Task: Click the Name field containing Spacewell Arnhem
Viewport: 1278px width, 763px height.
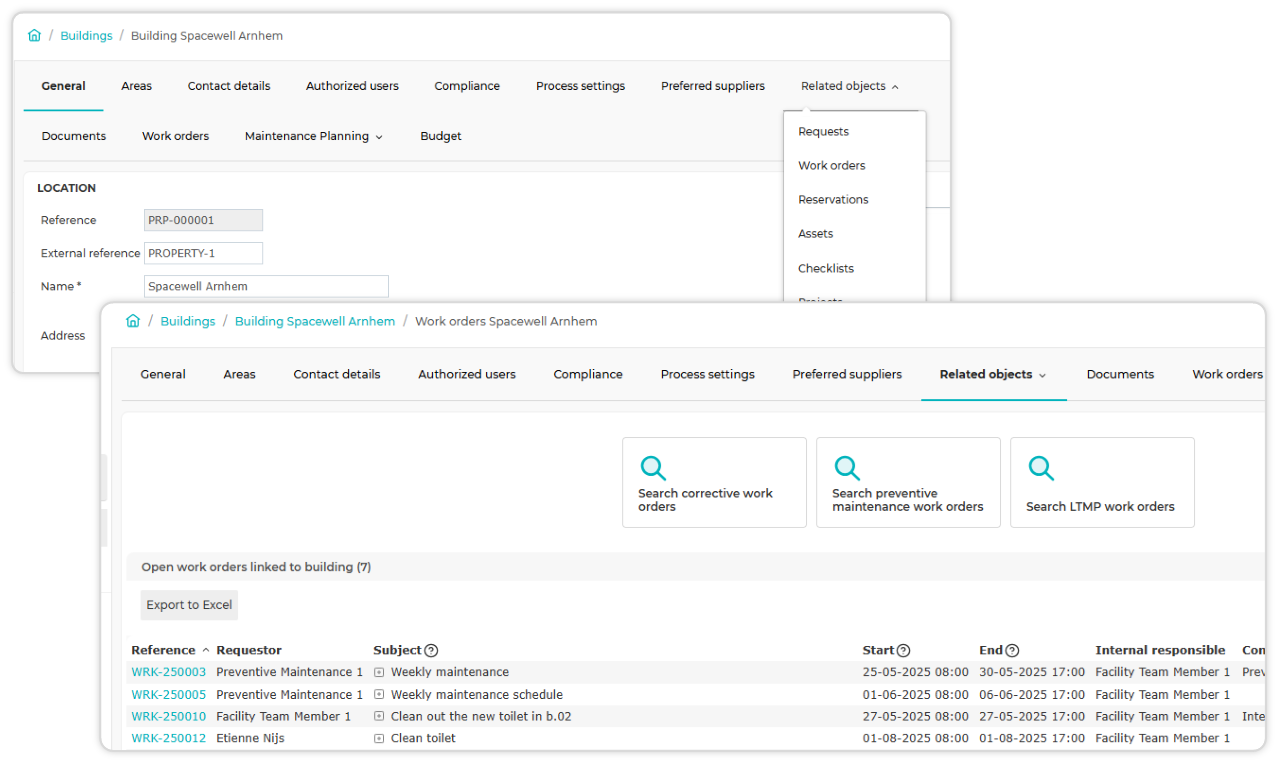Action: [266, 286]
